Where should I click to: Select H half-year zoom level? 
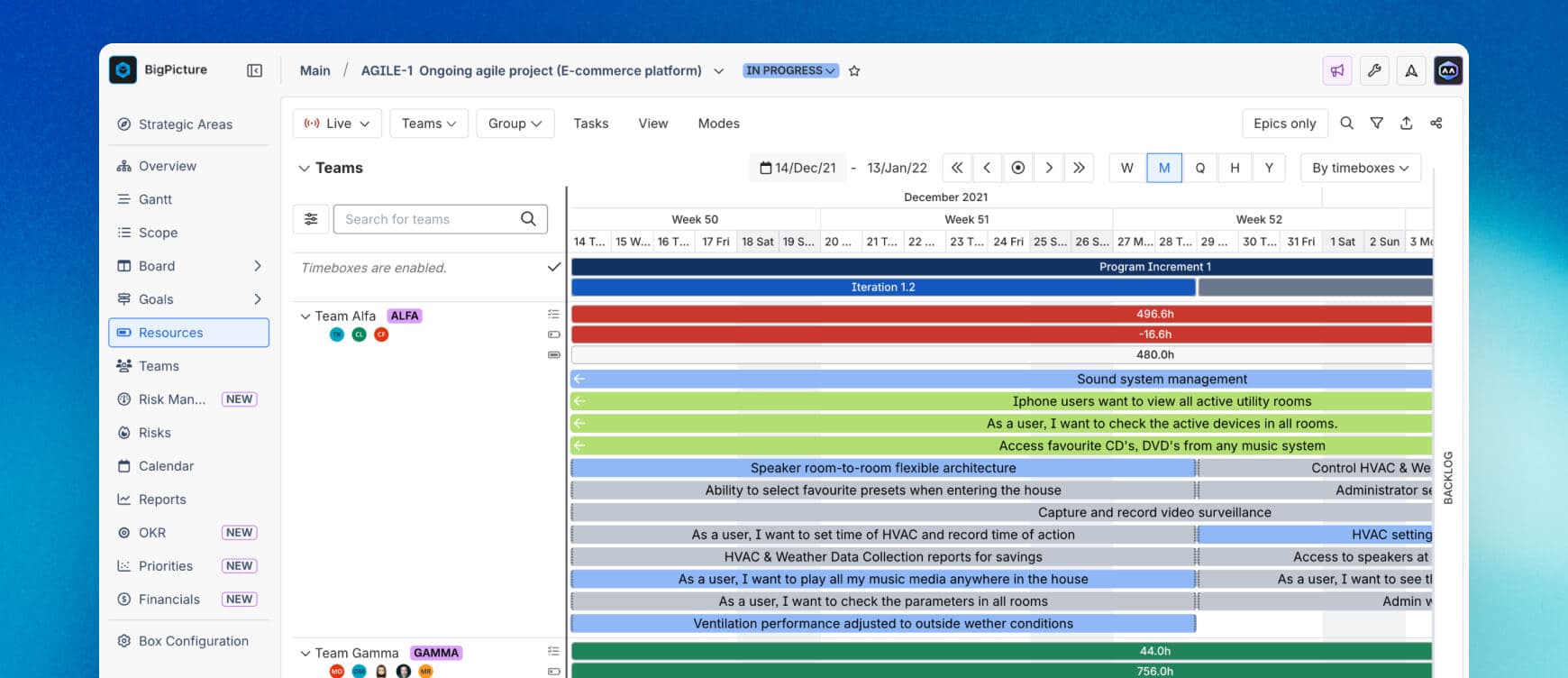(1235, 168)
